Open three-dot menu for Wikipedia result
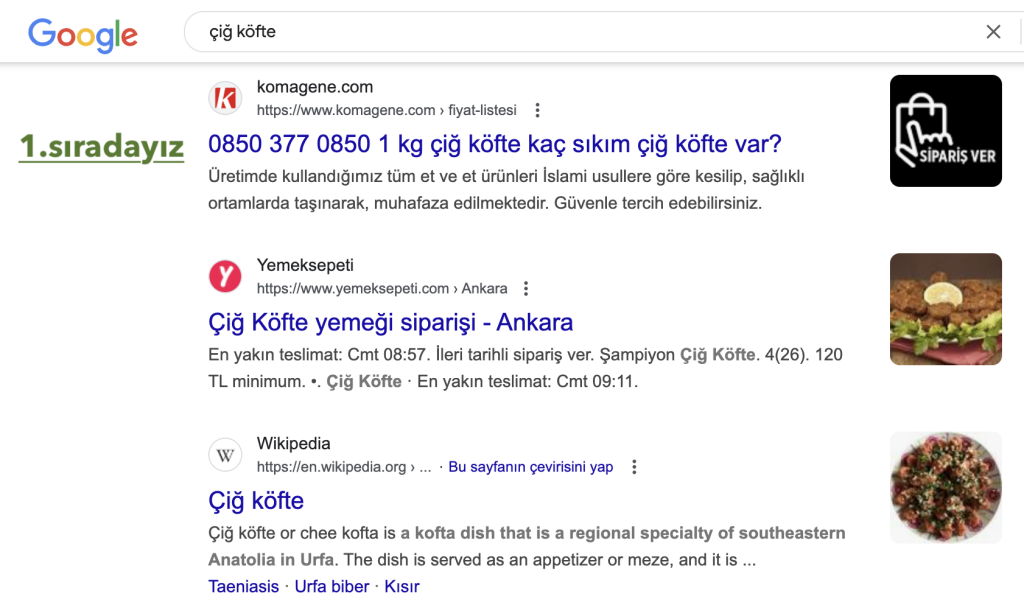The width and height of the screenshot is (1024, 616). coord(634,467)
